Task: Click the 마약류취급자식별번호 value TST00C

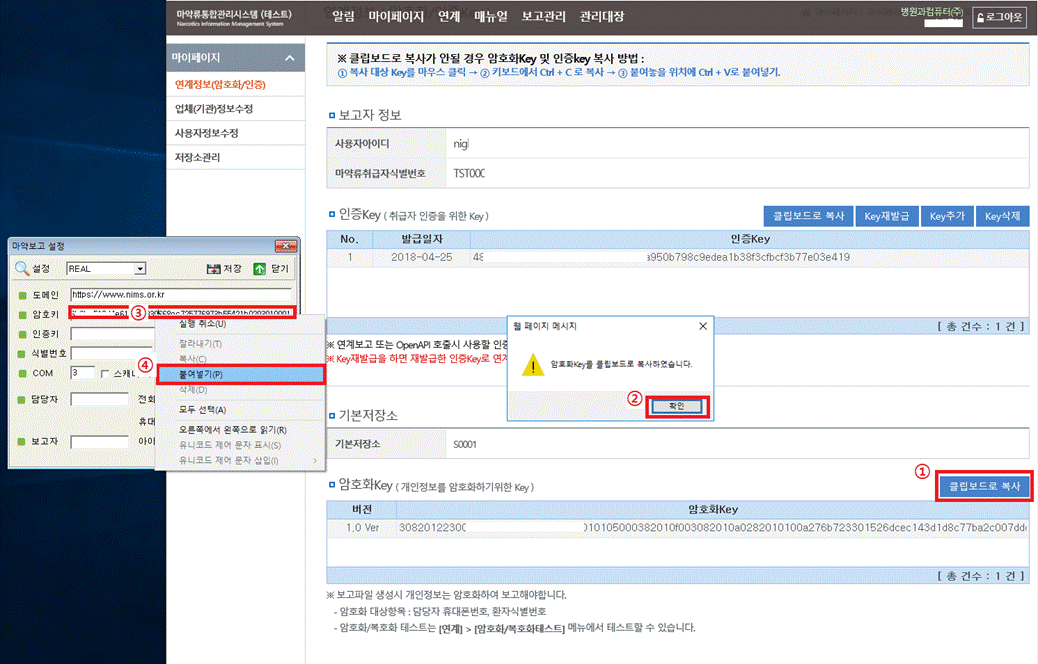Action: click(469, 173)
